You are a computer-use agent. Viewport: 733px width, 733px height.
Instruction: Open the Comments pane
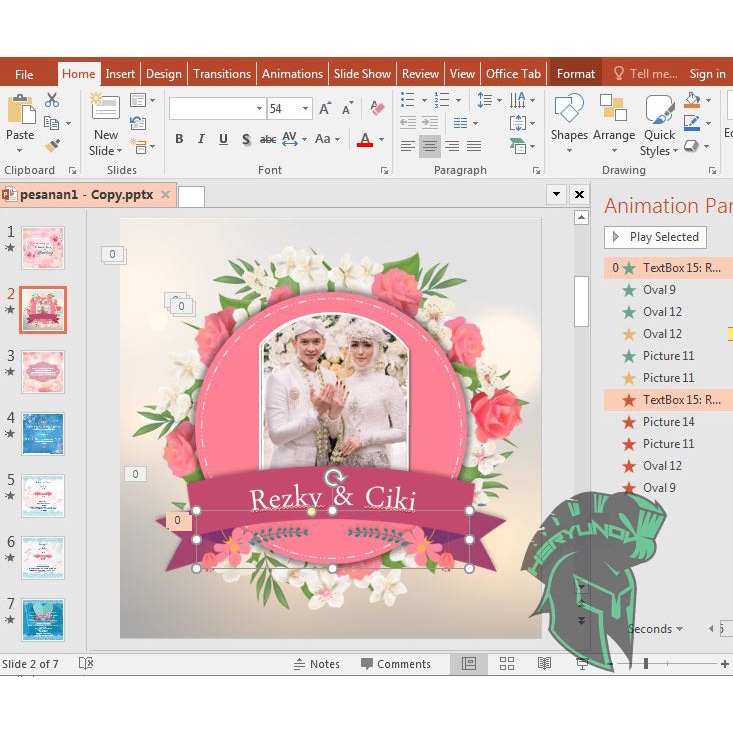(396, 664)
